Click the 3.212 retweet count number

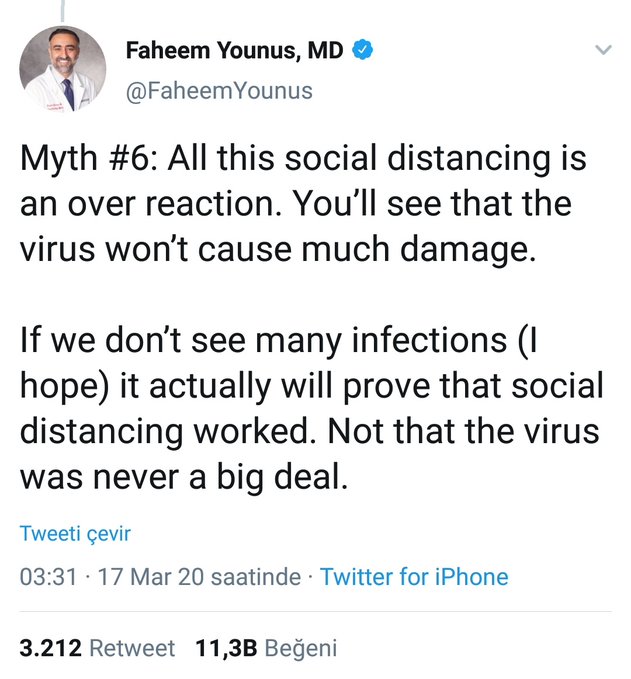49,648
